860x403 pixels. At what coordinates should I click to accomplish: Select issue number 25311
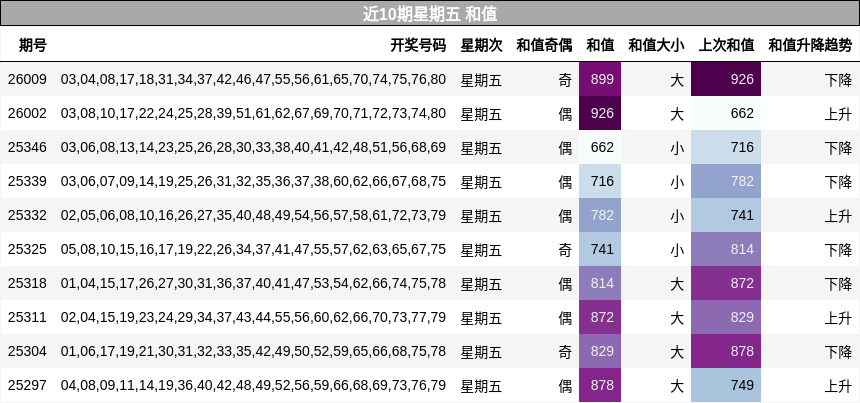tap(27, 317)
